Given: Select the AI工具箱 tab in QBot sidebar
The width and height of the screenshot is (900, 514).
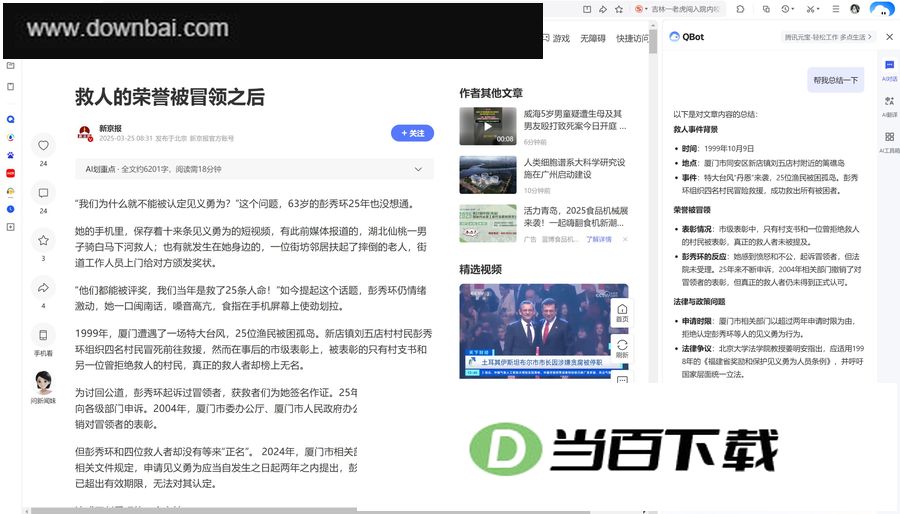Looking at the screenshot, I should (x=889, y=142).
